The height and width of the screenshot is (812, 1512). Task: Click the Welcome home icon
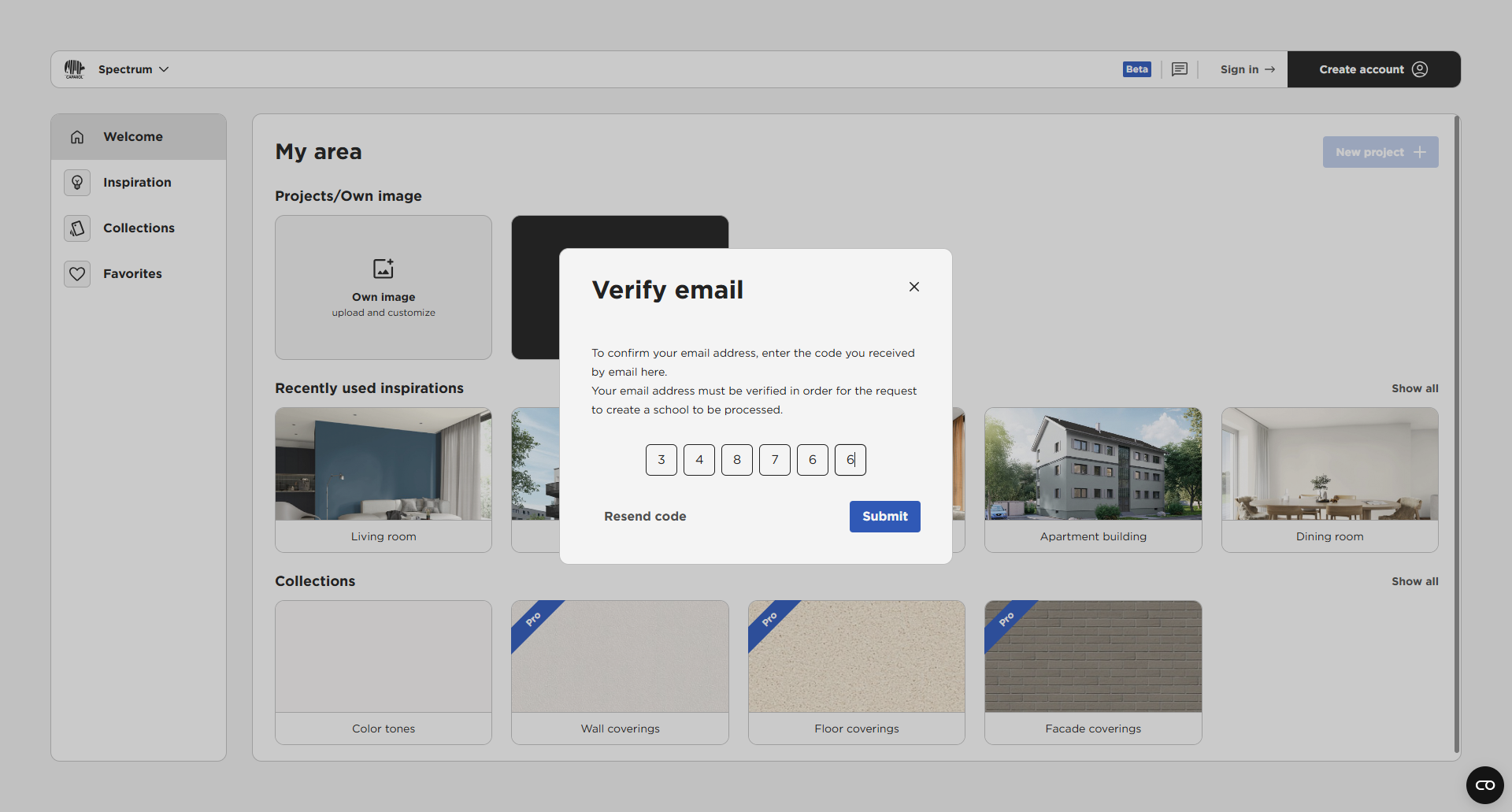pos(76,136)
